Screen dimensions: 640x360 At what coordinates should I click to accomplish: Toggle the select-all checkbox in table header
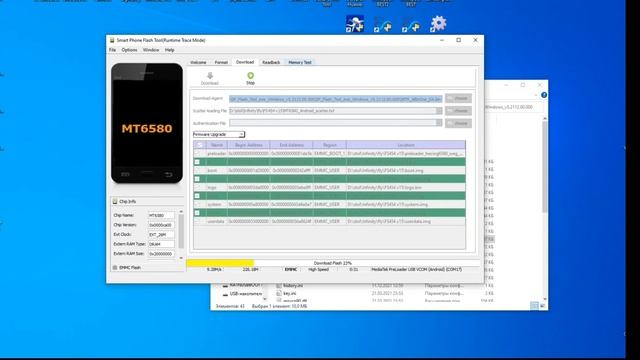tap(199, 145)
